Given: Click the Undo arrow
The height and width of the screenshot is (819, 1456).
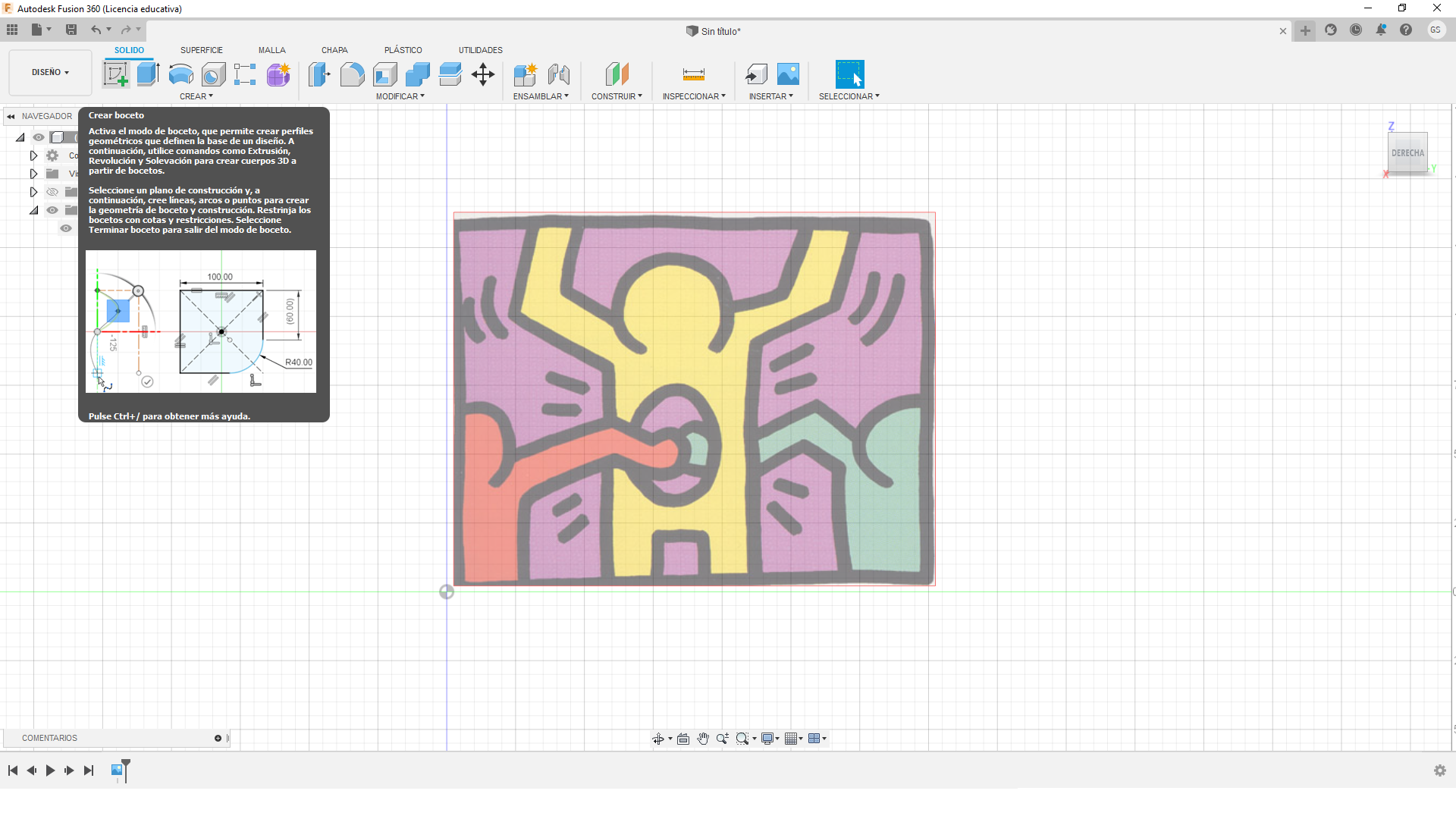Looking at the screenshot, I should click(x=96, y=30).
